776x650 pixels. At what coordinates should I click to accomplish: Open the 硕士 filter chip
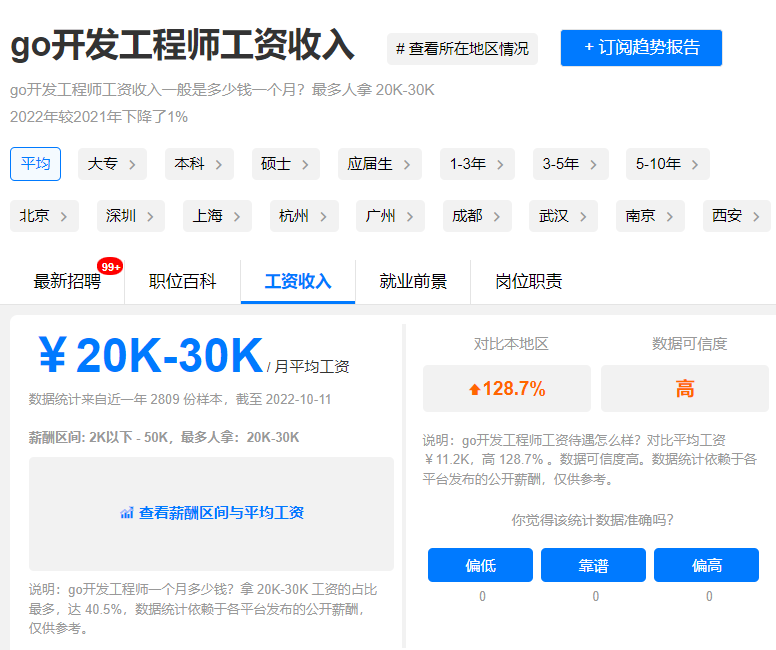285,164
